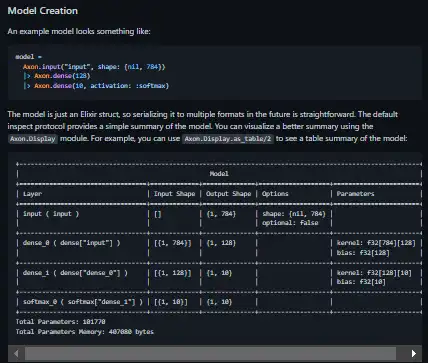Screen dimensions: 428x363
Task: Click the 'shape: {nil, 784}' option text
Action: coord(294,214)
